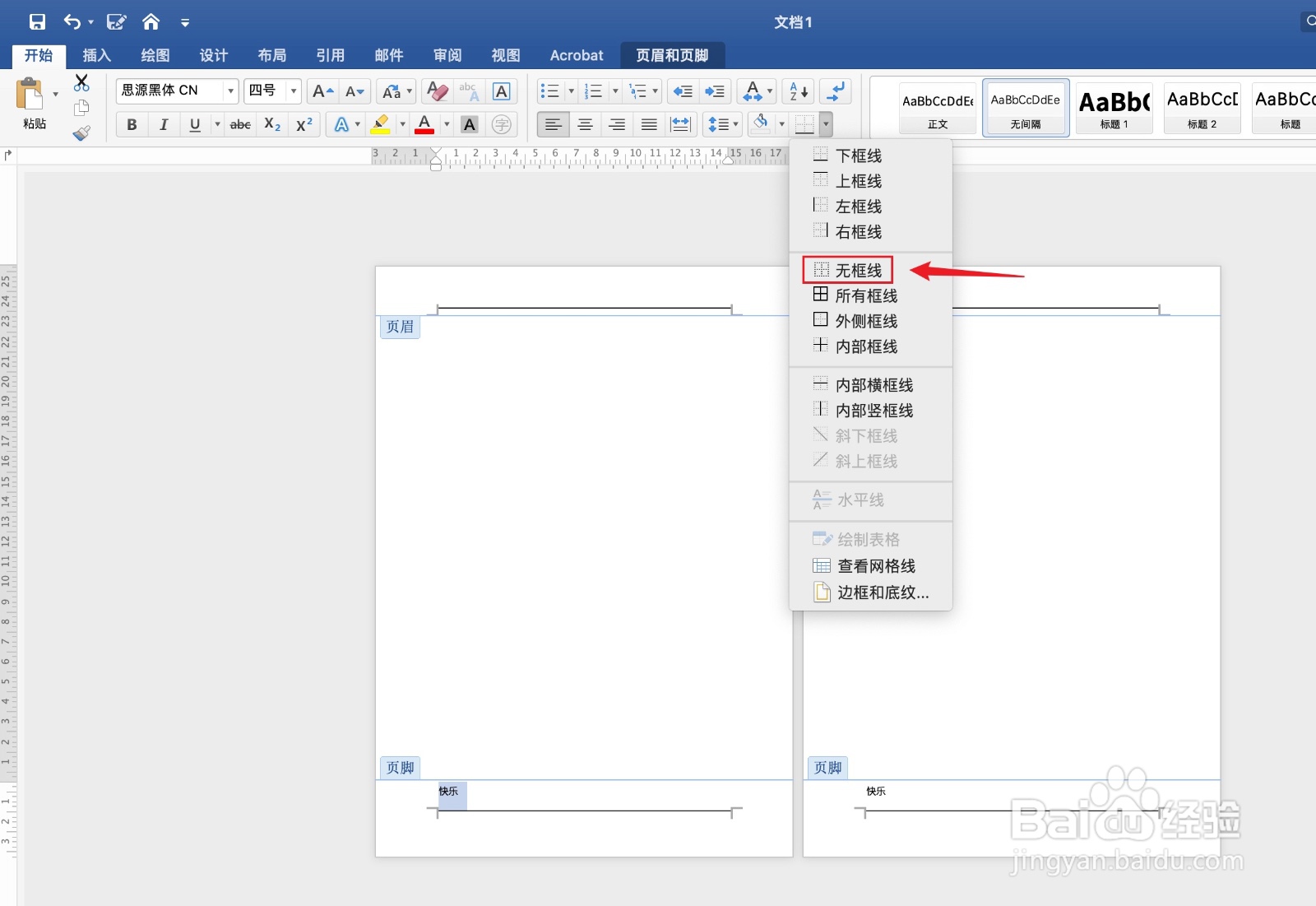Choose 下框线 in borders menu

870,156
